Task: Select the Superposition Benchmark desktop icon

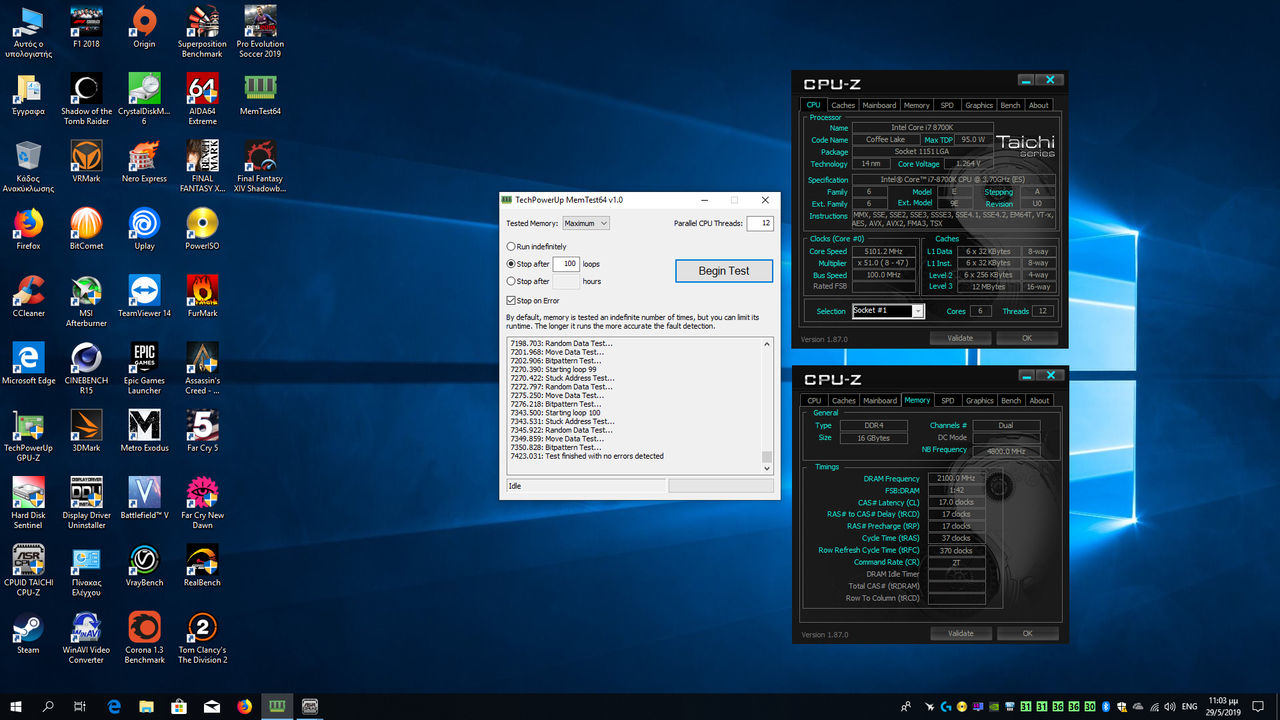Action: point(202,32)
